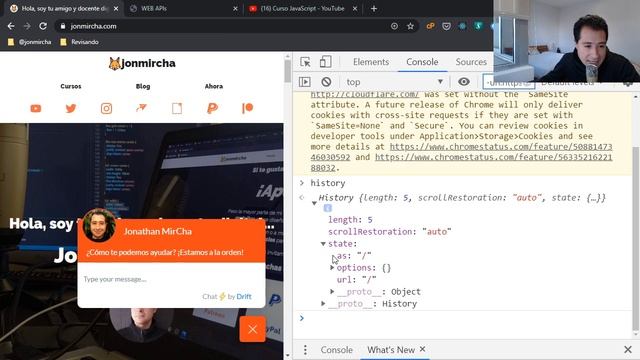This screenshot has height=360, width=640.
Task: Click the history command entry
Action: (x=328, y=183)
